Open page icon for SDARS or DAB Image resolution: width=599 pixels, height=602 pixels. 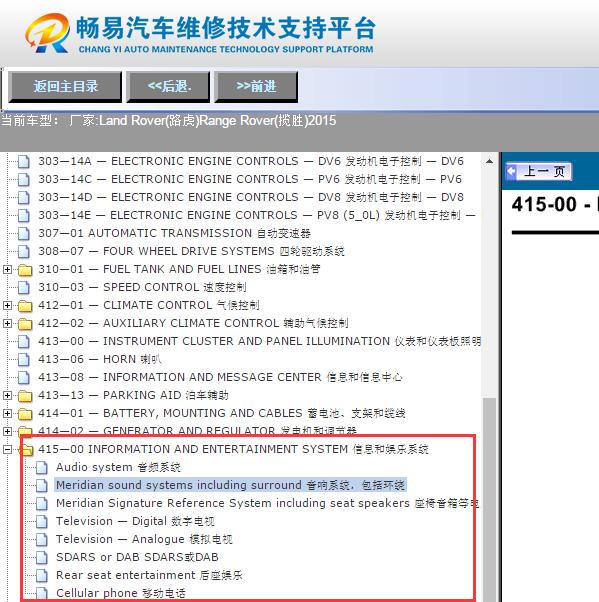click(42, 558)
